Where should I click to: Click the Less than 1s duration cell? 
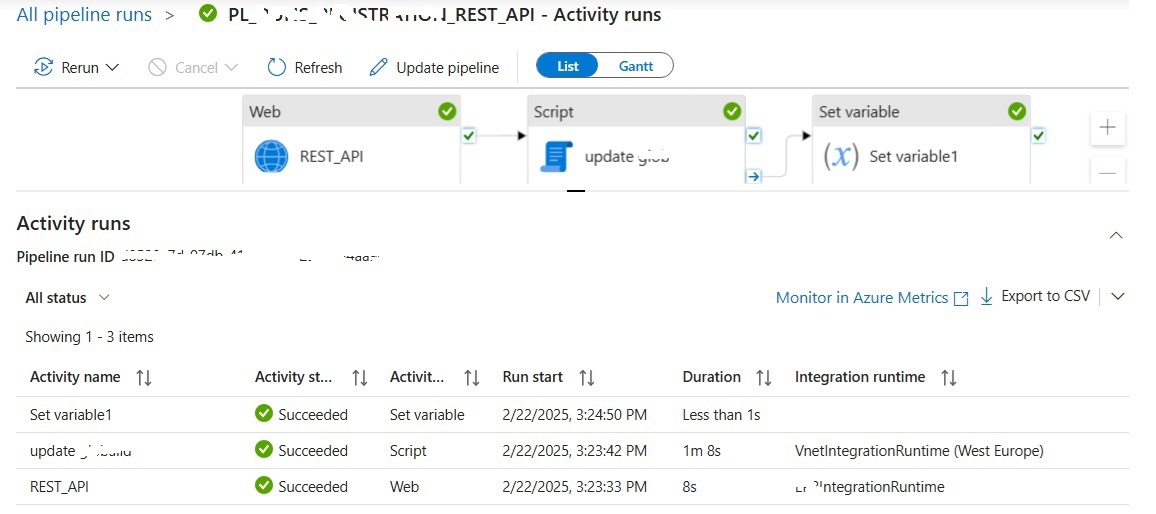pyautogui.click(x=721, y=414)
